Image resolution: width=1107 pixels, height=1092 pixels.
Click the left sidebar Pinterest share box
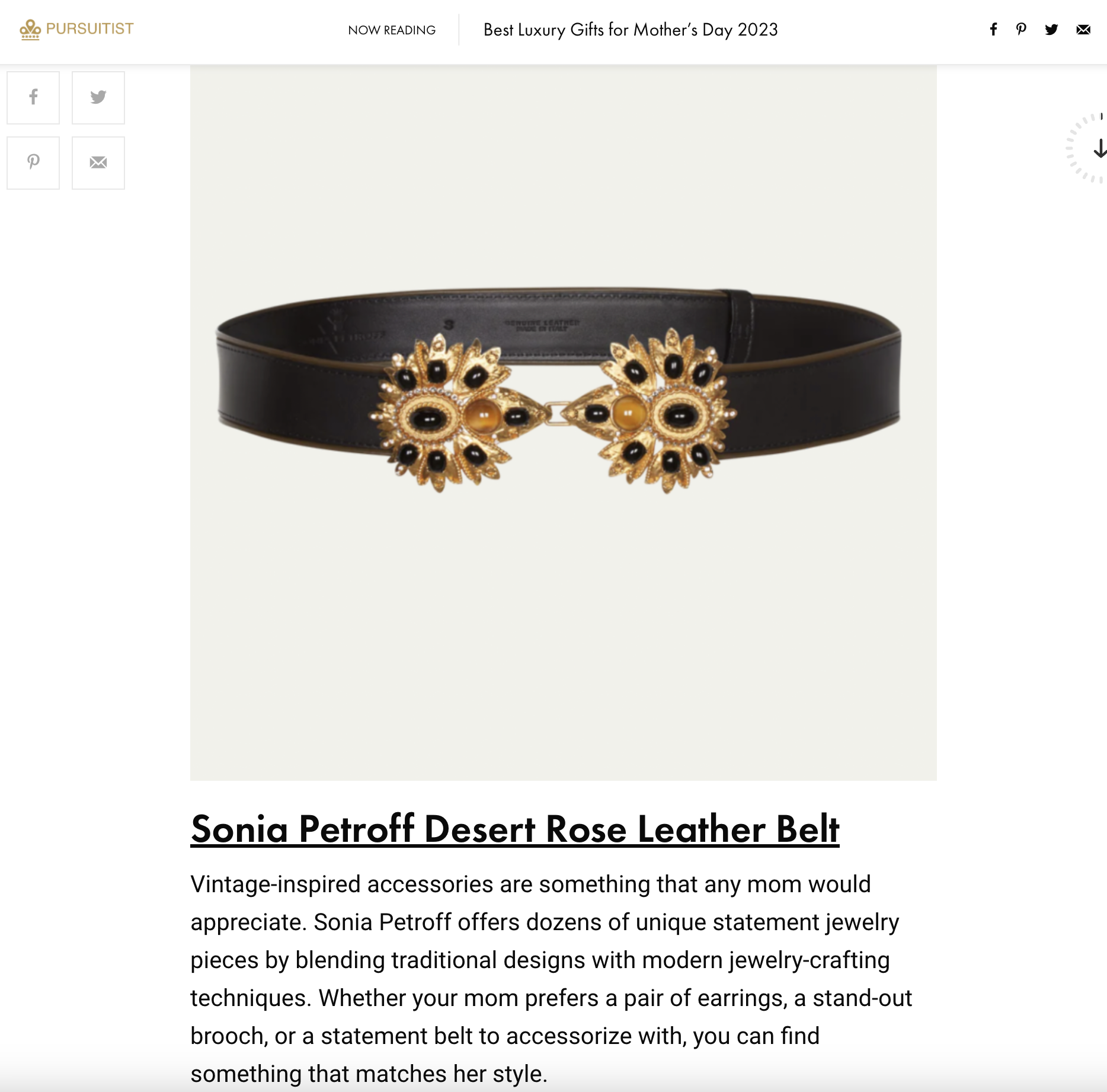[33, 163]
